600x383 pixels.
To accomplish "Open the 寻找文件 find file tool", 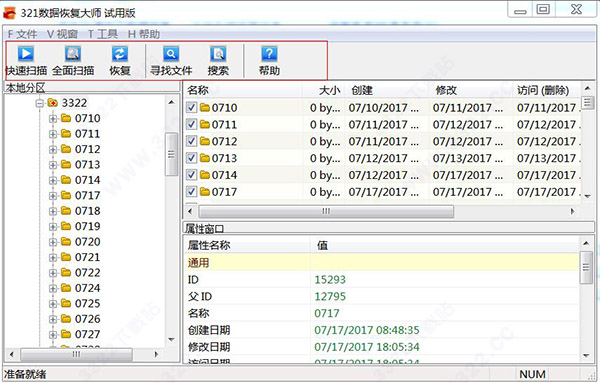I will pyautogui.click(x=171, y=60).
